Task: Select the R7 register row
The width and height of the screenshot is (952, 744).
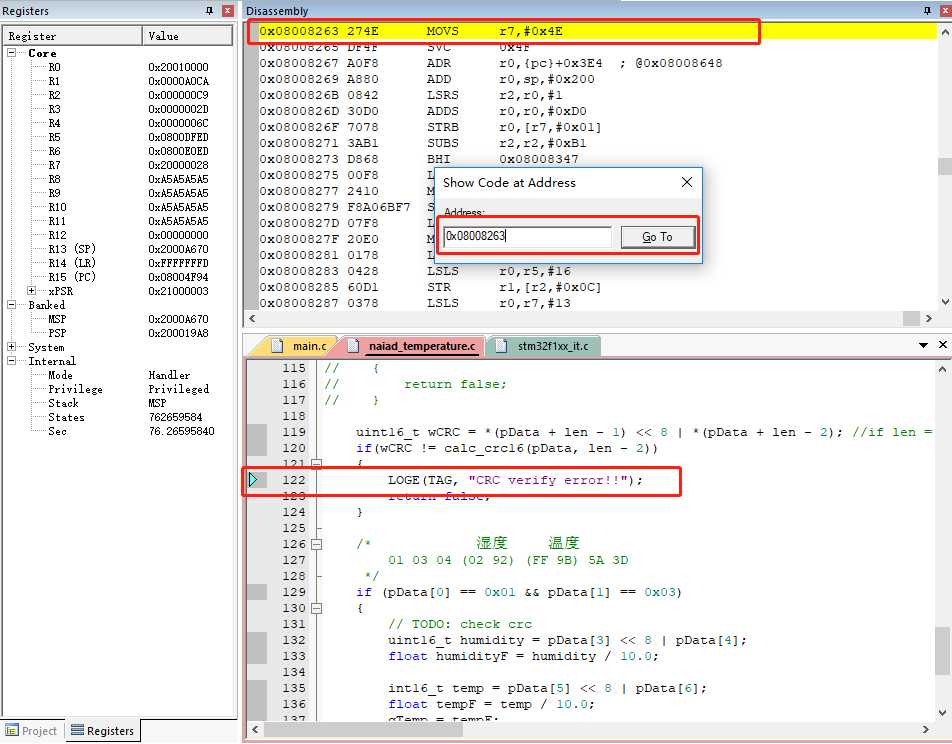Action: pyautogui.click(x=118, y=165)
